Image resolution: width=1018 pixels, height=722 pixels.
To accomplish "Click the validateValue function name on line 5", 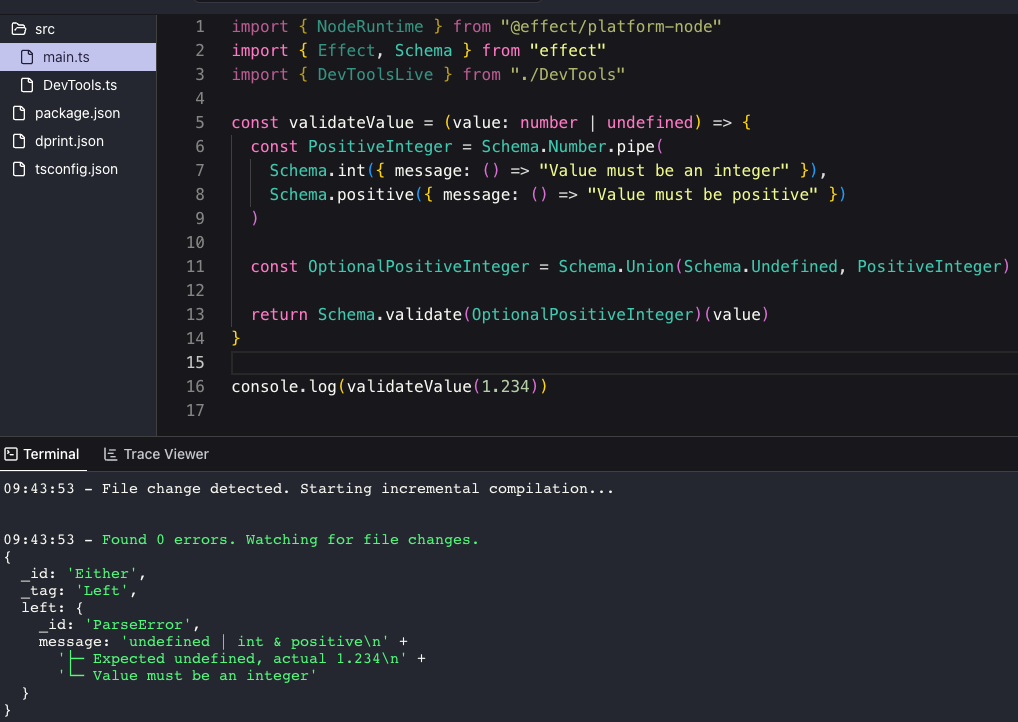I will (351, 123).
